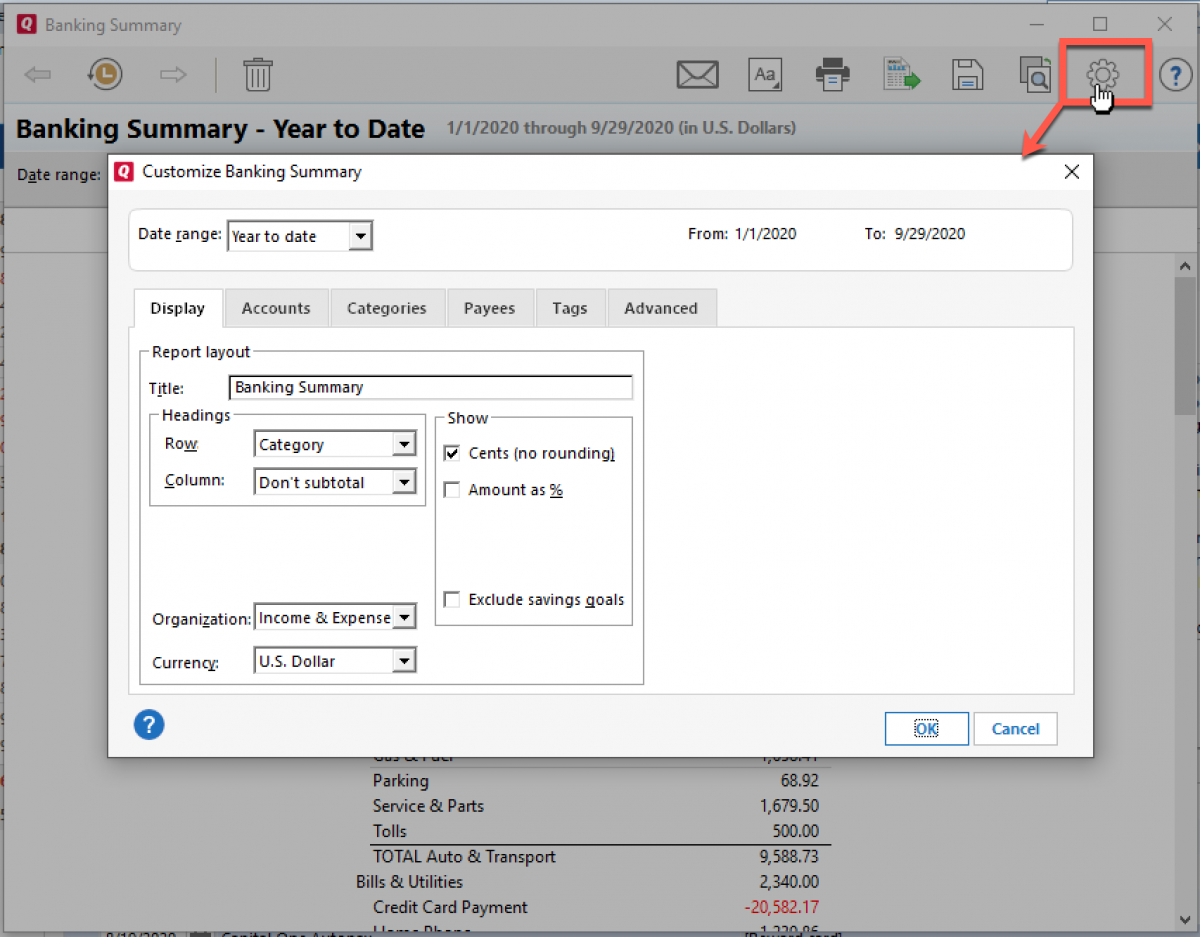This screenshot has height=937, width=1200.
Task: Click the -20,582.17 amount
Action: (x=782, y=907)
